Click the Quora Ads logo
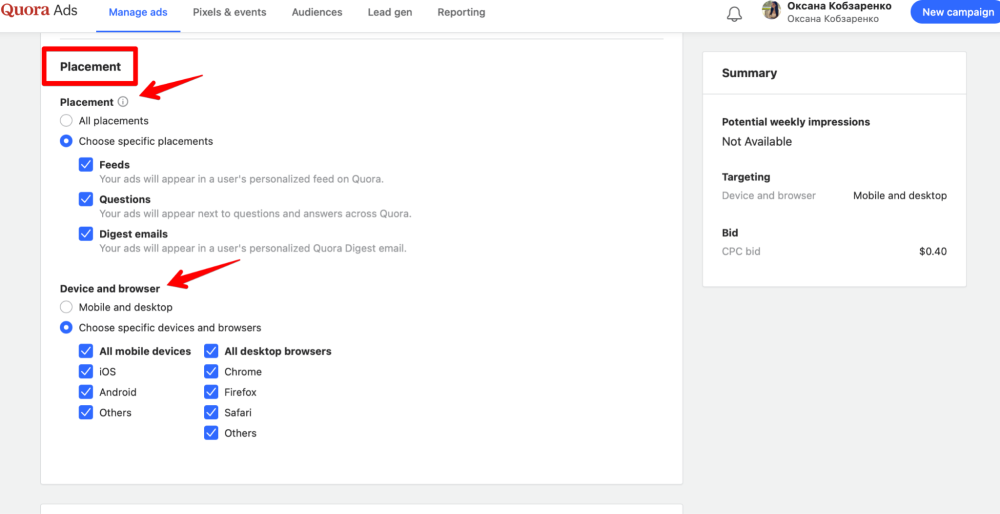Image resolution: width=1000 pixels, height=514 pixels. click(39, 11)
